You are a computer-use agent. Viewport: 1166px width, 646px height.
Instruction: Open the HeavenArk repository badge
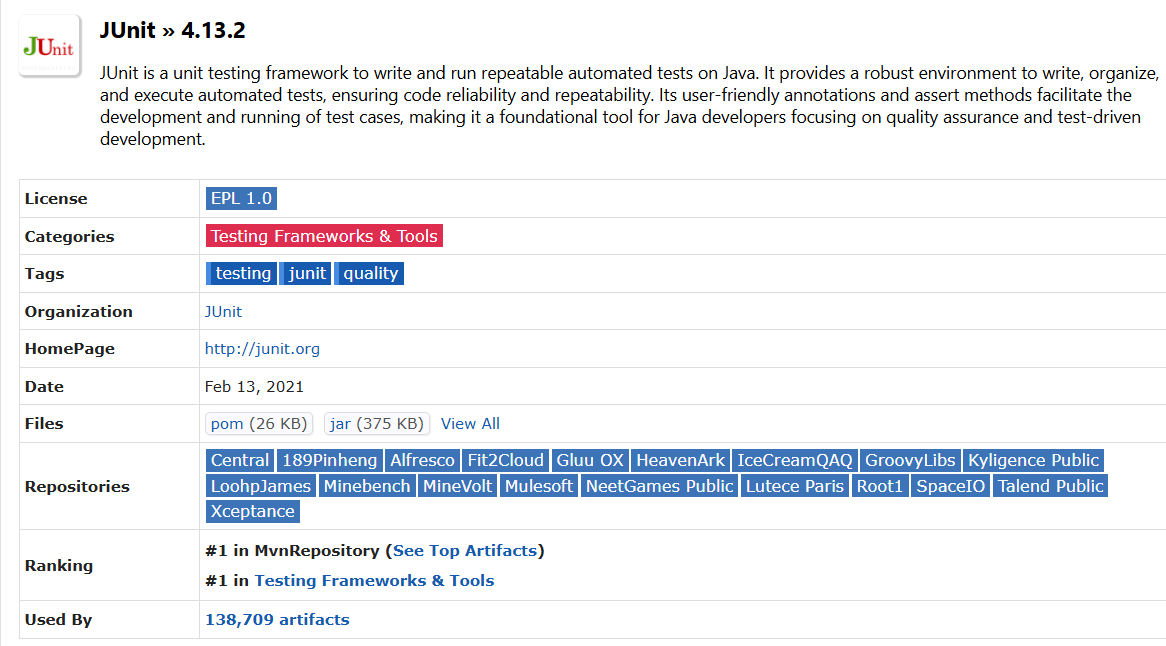(680, 460)
